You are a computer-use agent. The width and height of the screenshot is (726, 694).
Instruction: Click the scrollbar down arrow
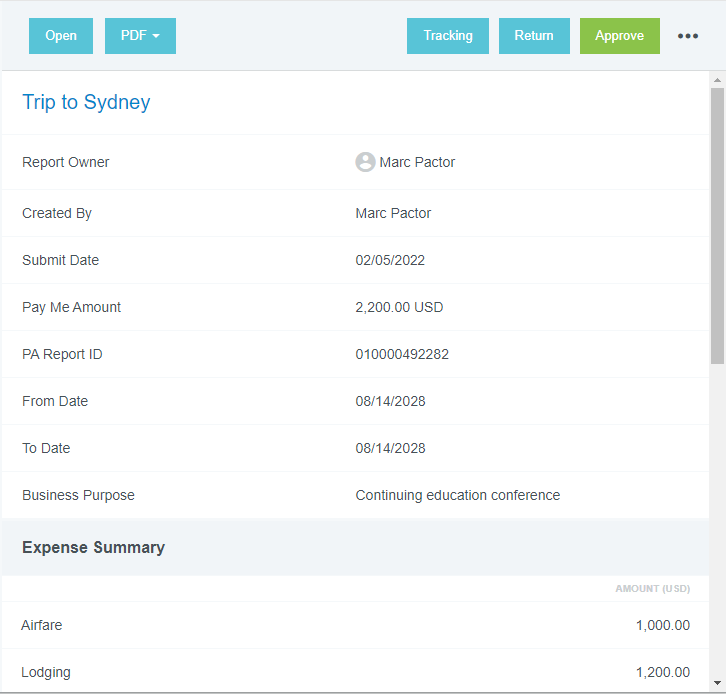pos(717,685)
